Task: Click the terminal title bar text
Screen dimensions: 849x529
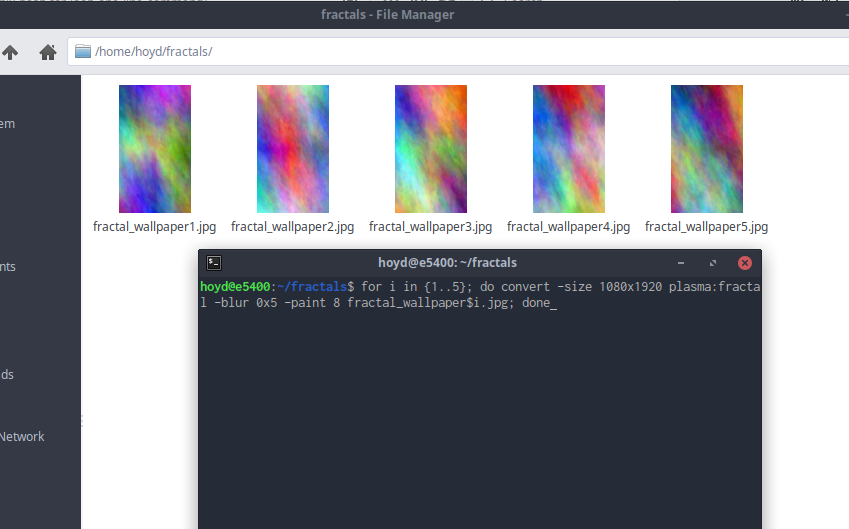Action: click(x=447, y=263)
